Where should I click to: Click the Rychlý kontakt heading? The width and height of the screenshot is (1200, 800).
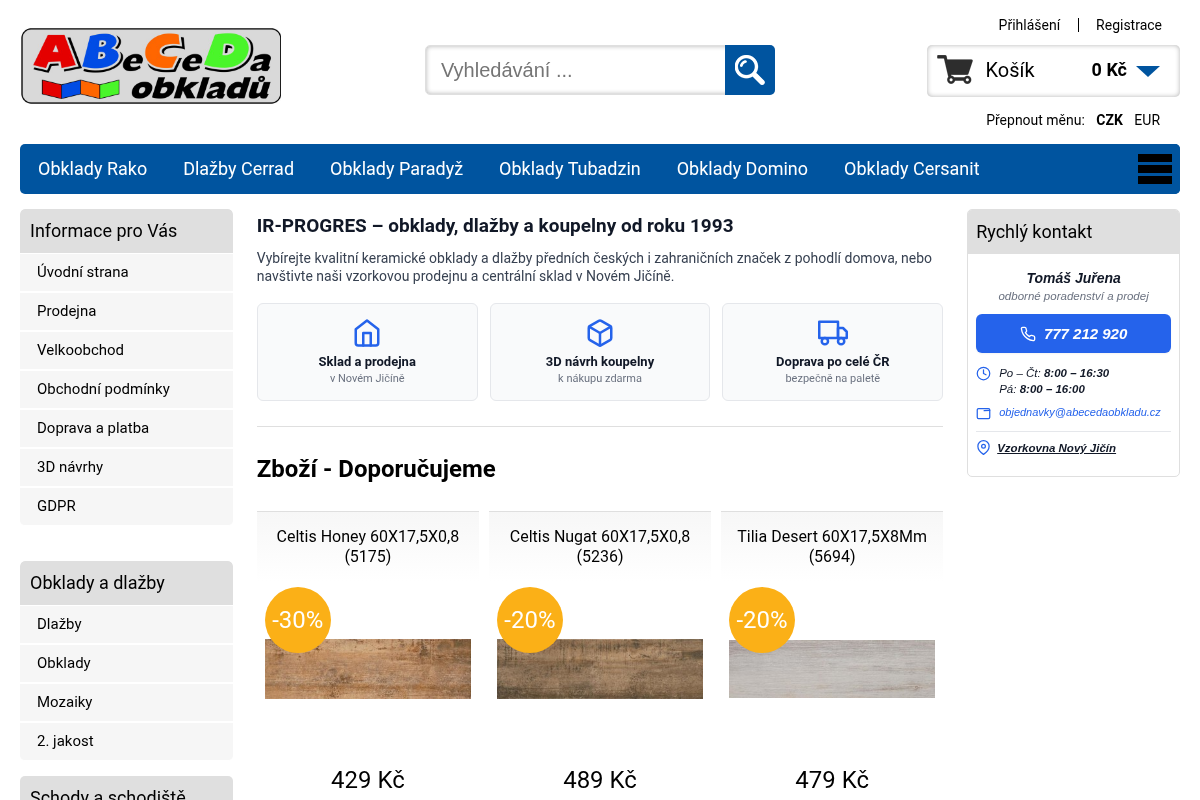tap(1034, 232)
